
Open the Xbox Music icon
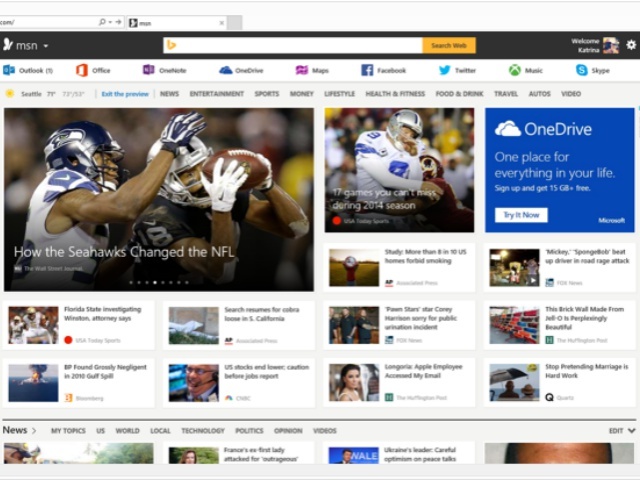click(514, 70)
